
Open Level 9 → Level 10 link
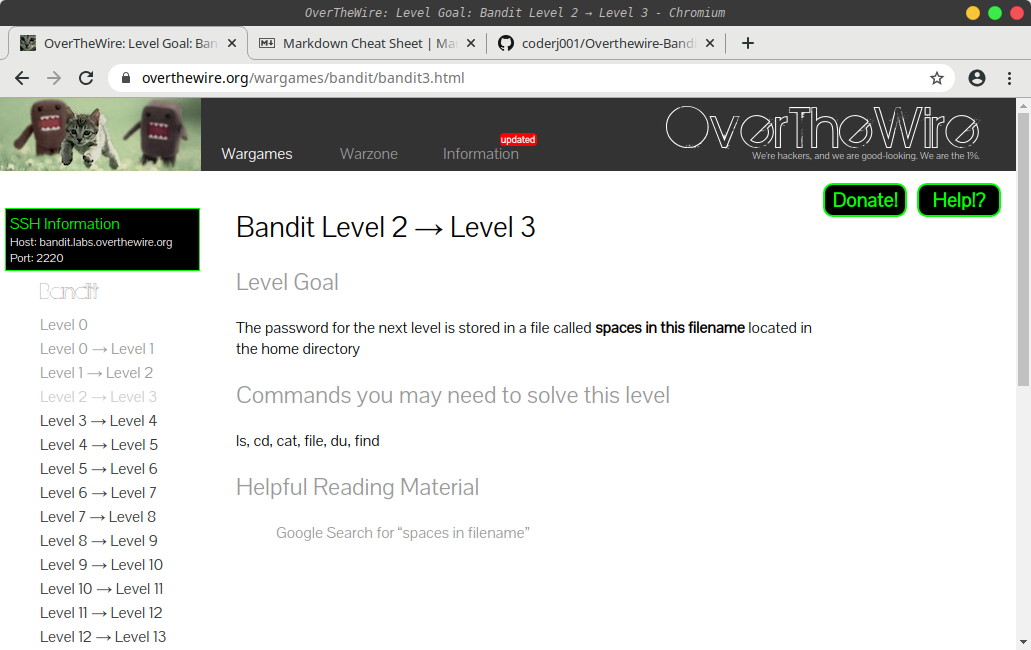coord(101,565)
